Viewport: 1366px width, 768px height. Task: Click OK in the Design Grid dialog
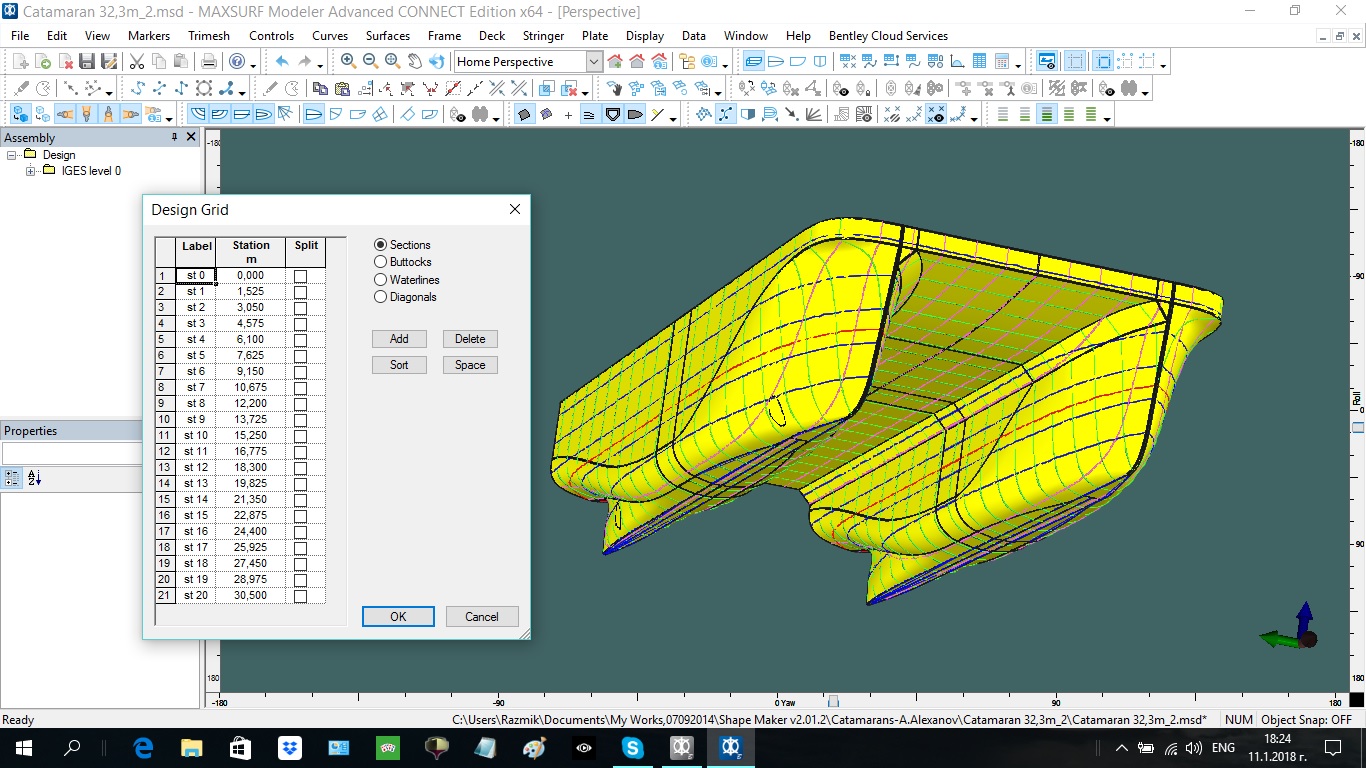pos(398,617)
